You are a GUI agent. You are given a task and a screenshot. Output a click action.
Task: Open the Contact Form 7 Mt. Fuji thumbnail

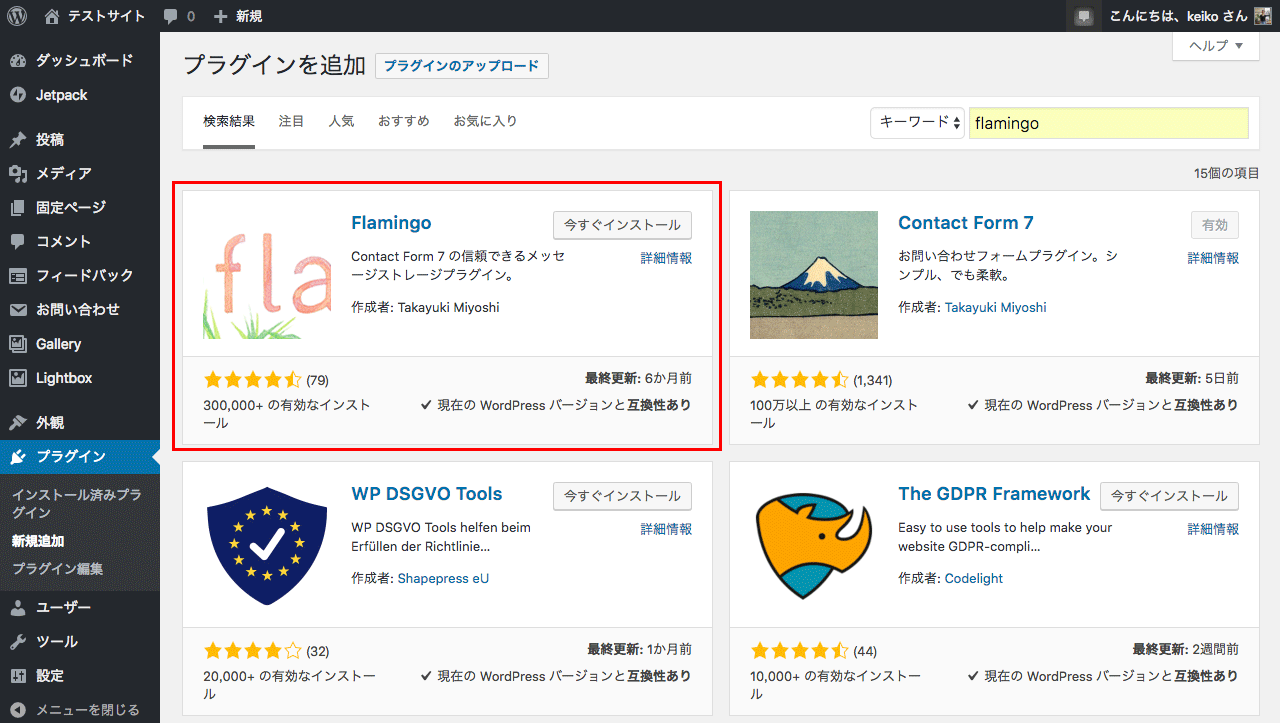[814, 275]
